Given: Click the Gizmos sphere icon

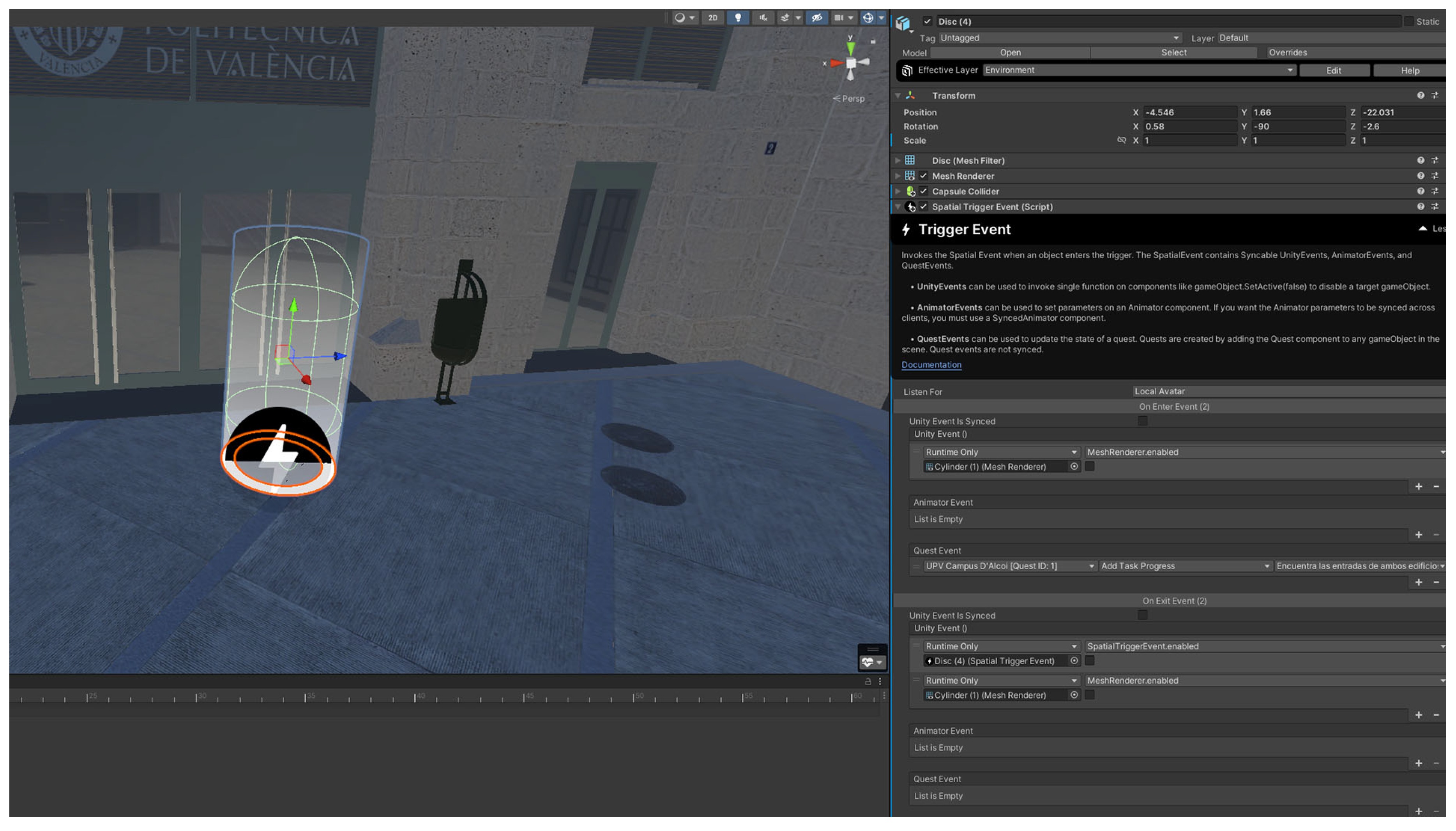Looking at the screenshot, I should pyautogui.click(x=868, y=18).
